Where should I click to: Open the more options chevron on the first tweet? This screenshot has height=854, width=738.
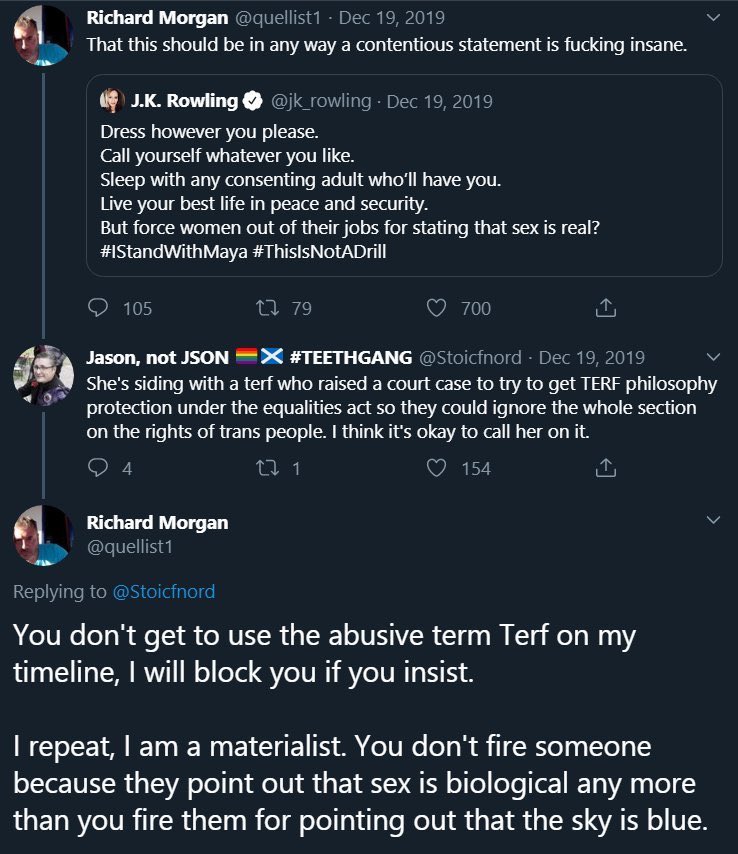[x=713, y=18]
